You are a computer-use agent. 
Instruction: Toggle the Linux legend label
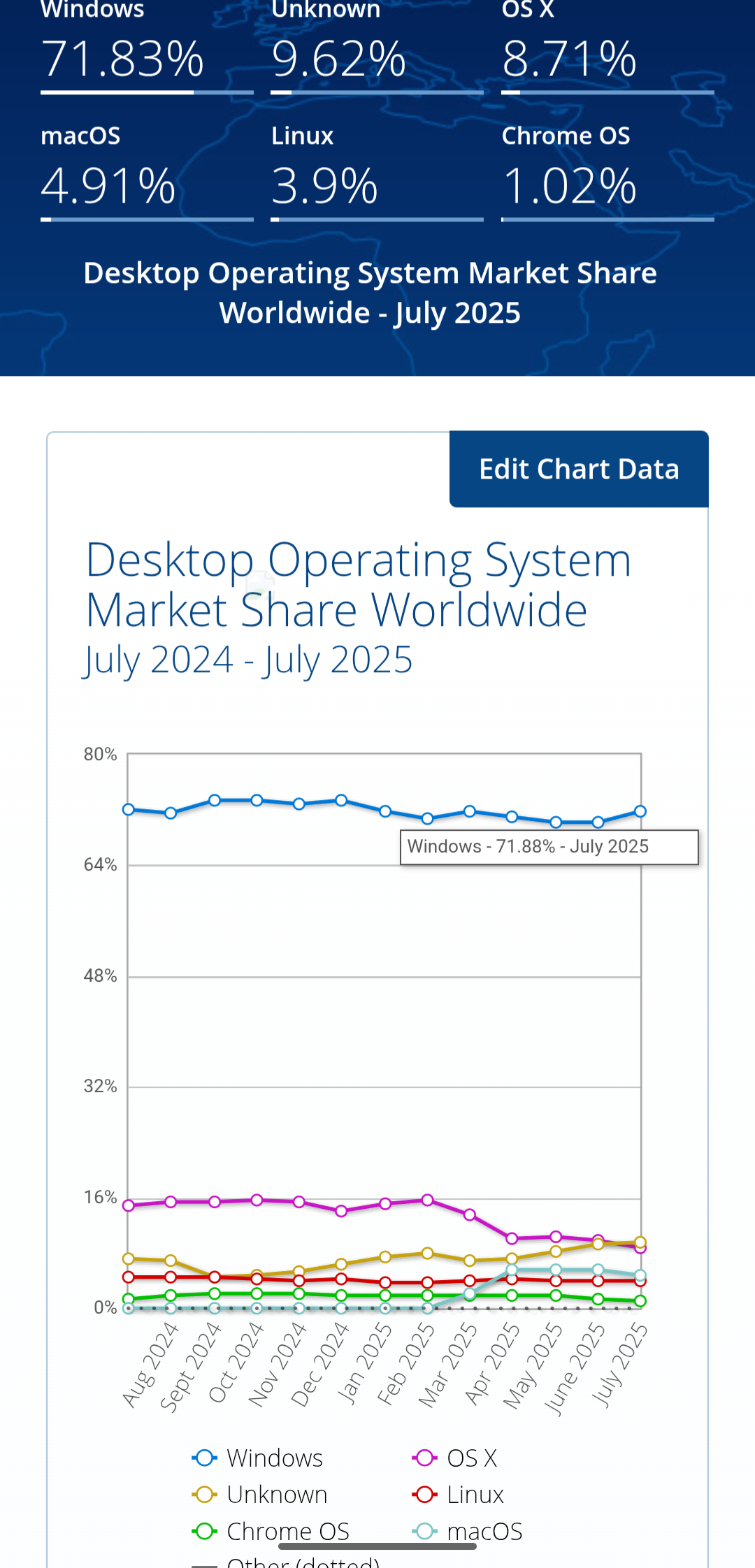475,1495
